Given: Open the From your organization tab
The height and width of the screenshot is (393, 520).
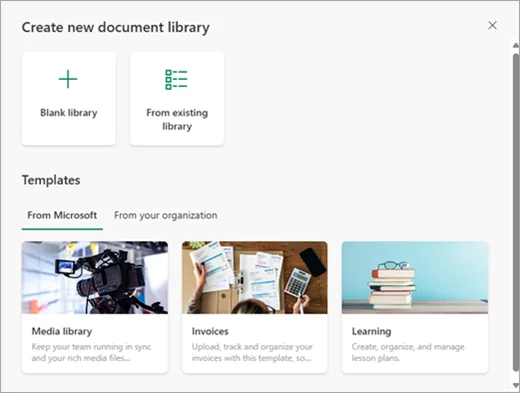Looking at the screenshot, I should click(x=166, y=215).
